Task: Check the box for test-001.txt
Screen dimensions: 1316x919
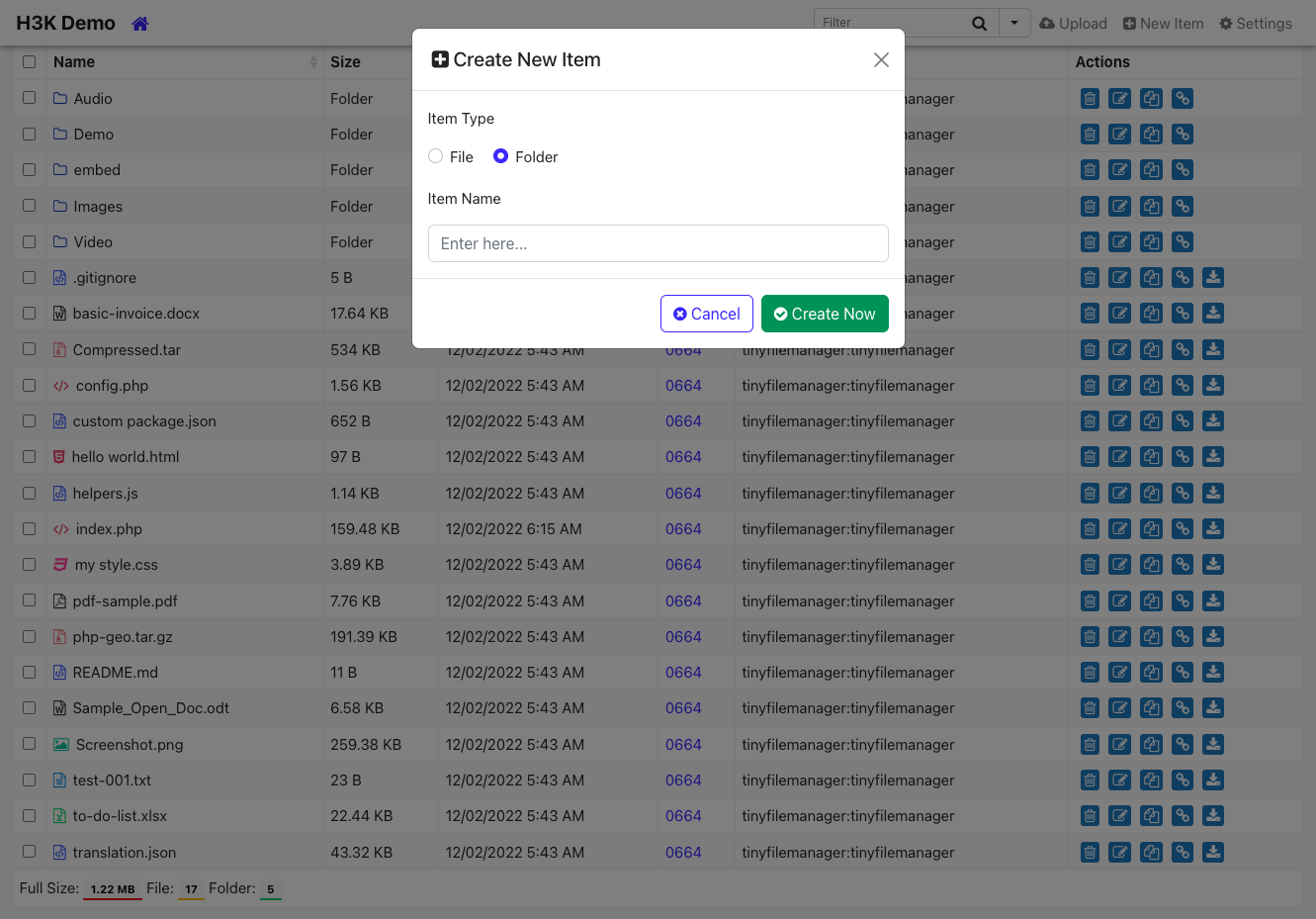Action: [30, 780]
